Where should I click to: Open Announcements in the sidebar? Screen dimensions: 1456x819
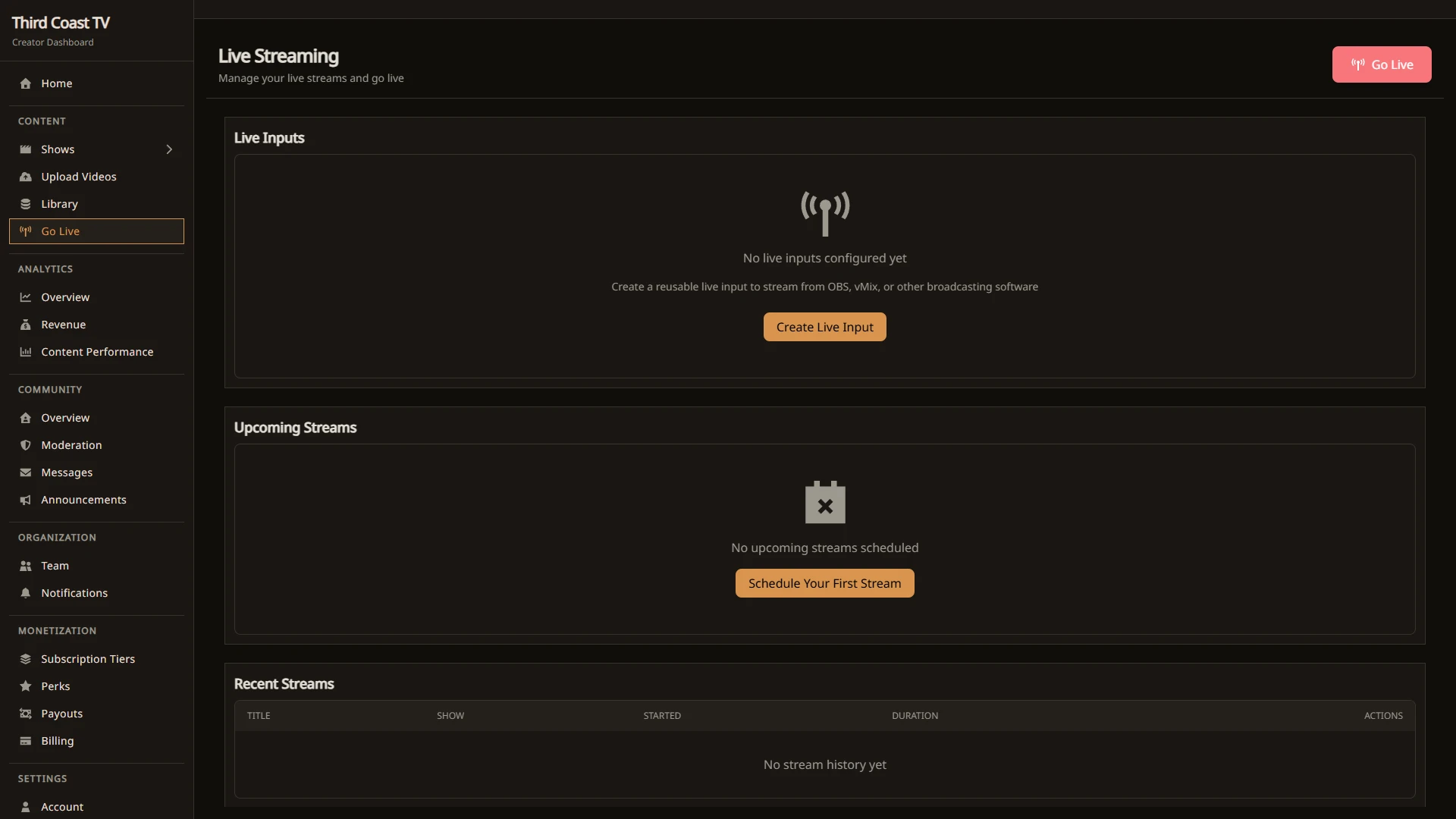point(96,500)
